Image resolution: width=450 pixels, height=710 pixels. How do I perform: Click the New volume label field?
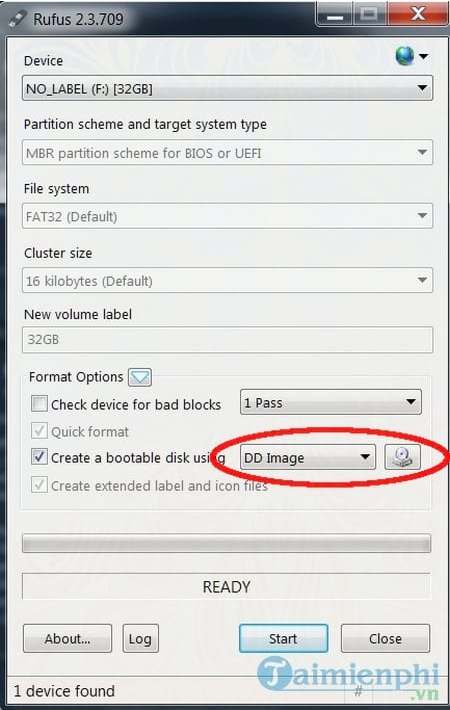(227, 340)
